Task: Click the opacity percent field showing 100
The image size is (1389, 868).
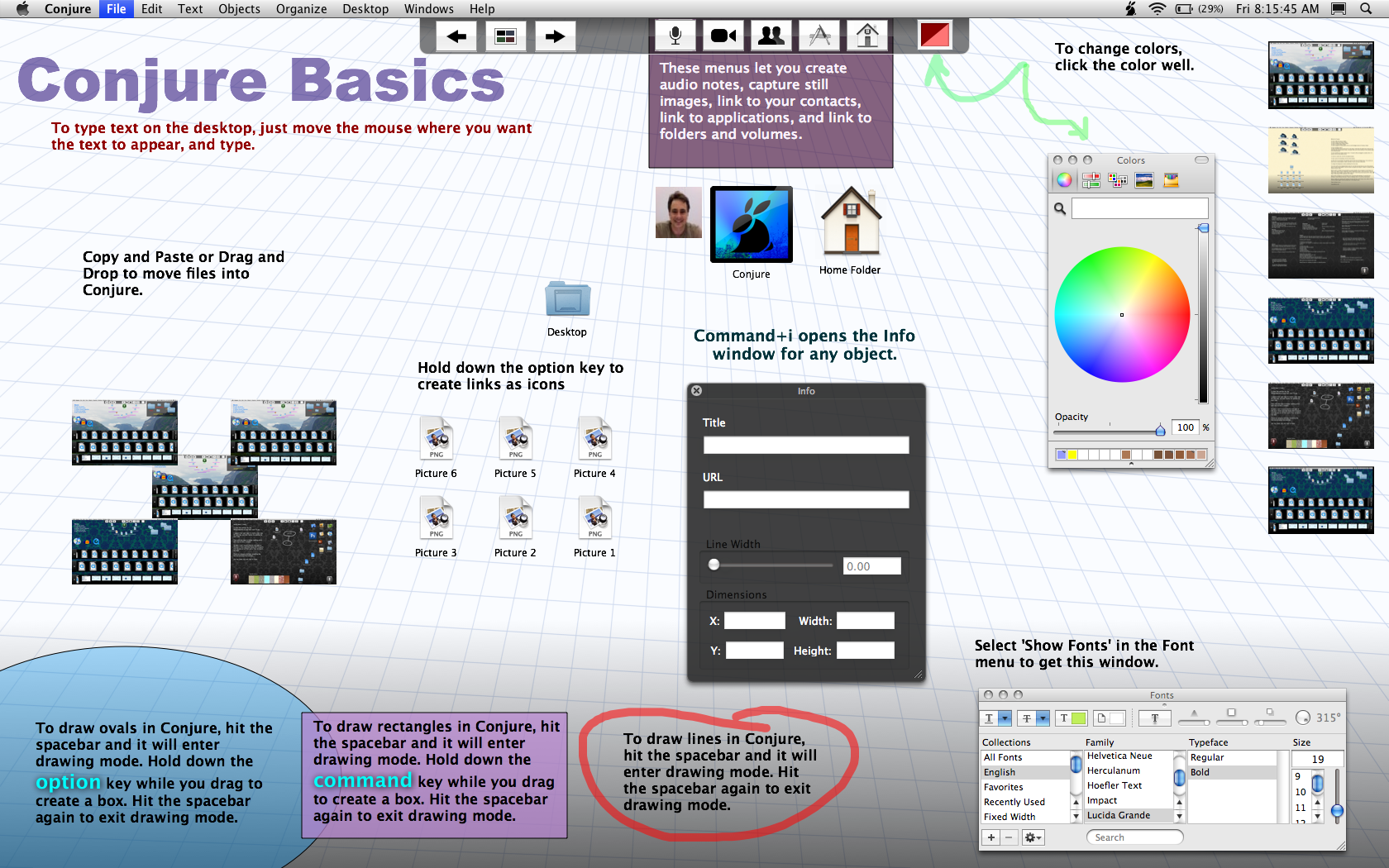Action: 1186,427
